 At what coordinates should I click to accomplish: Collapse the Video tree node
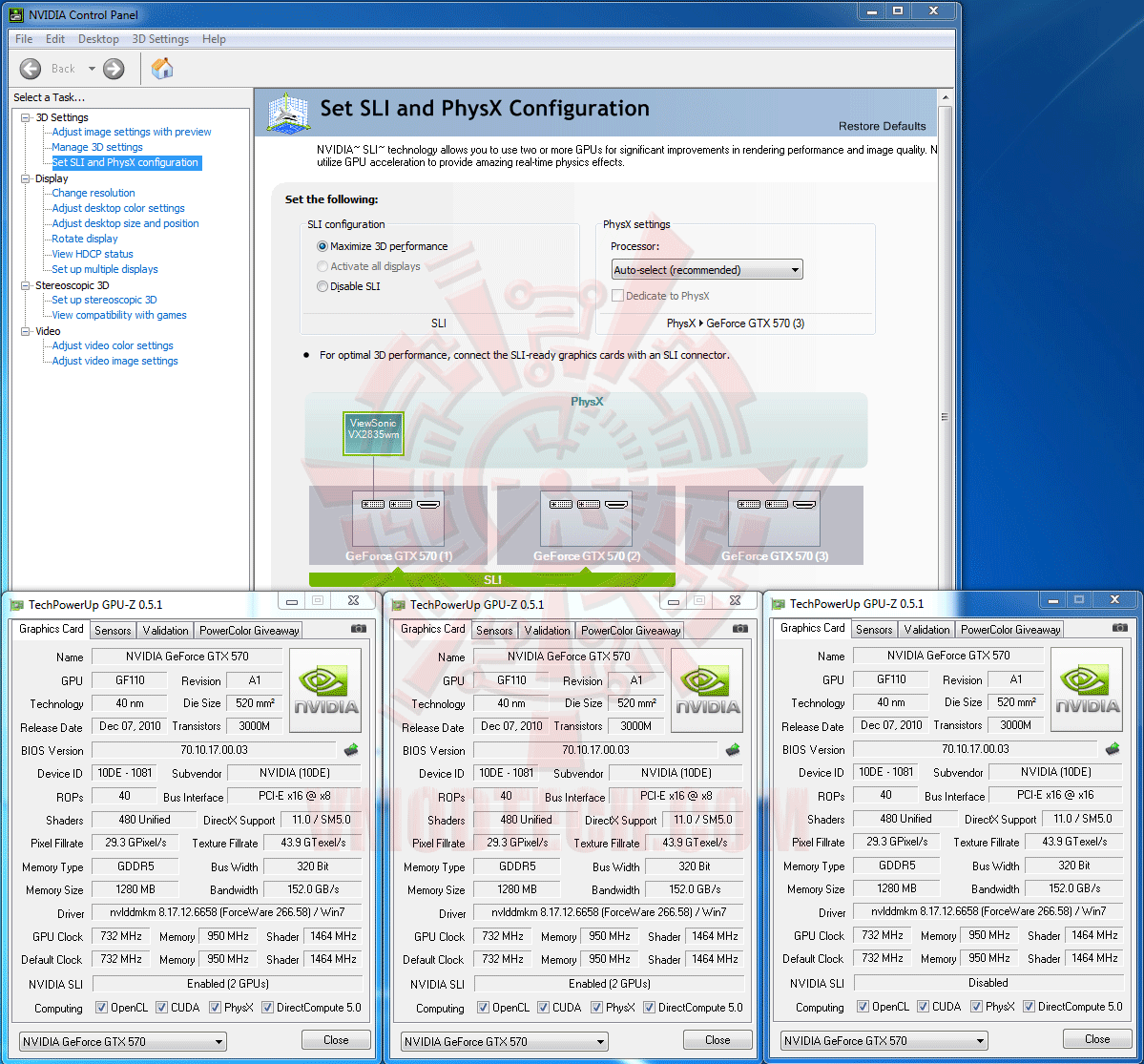coord(26,331)
